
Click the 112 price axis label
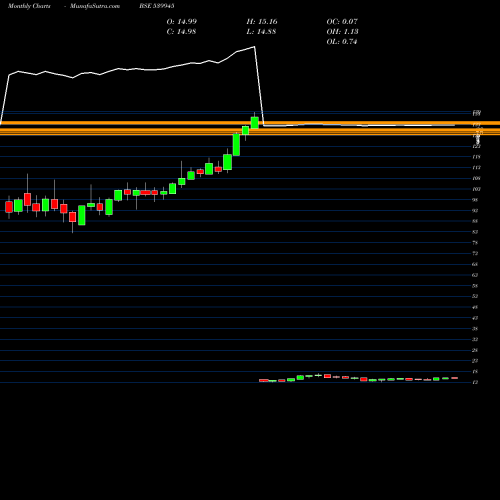[477, 168]
